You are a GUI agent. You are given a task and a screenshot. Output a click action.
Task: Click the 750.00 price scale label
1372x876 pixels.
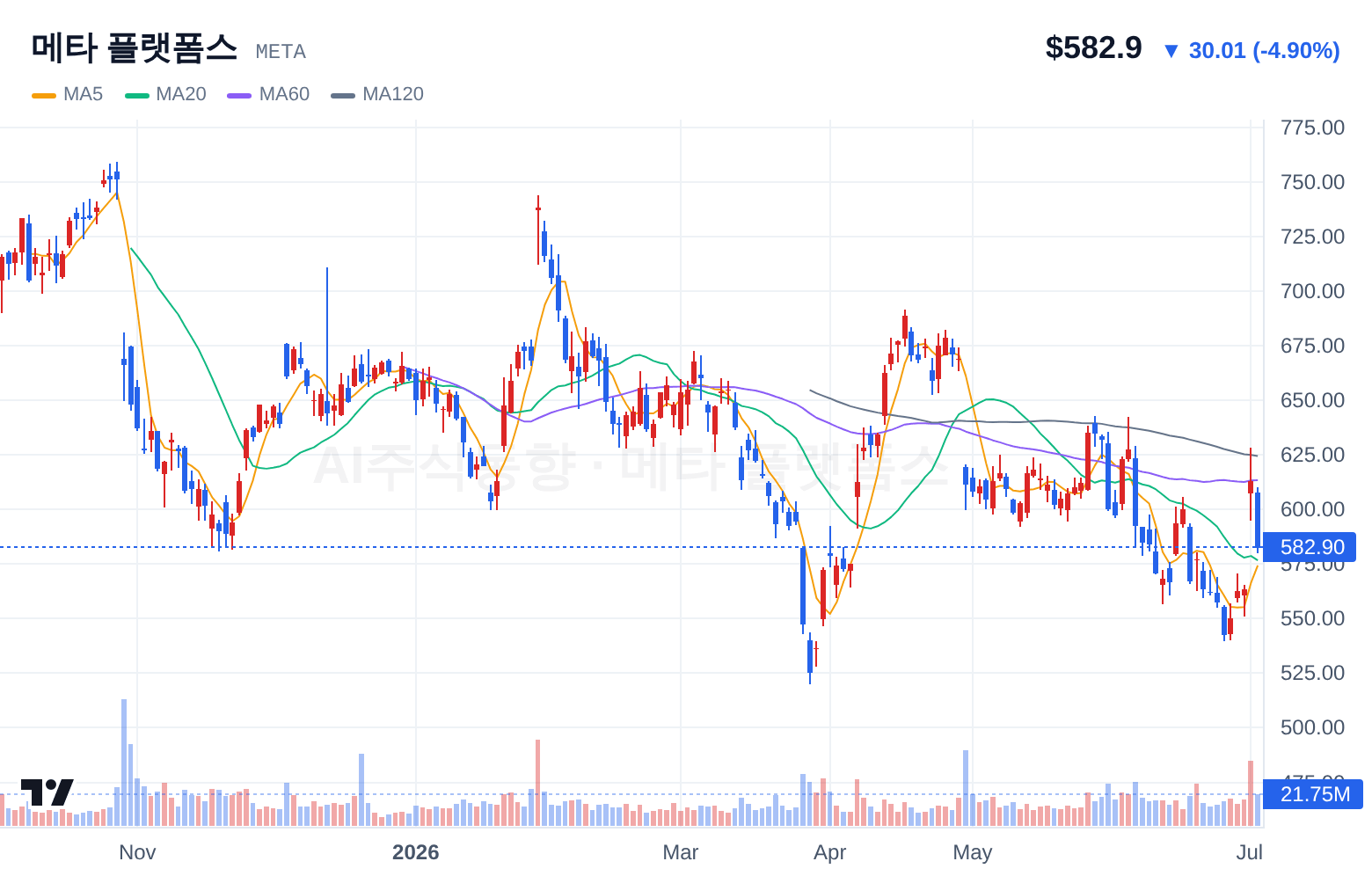pos(1313,182)
